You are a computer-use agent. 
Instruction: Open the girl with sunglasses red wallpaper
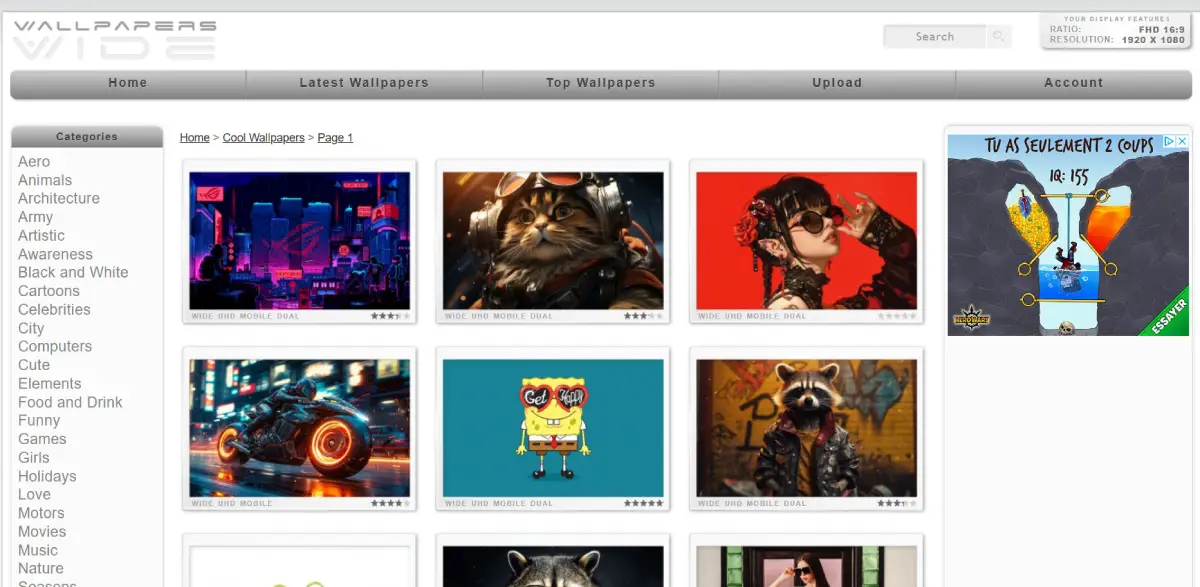pyautogui.click(x=807, y=240)
